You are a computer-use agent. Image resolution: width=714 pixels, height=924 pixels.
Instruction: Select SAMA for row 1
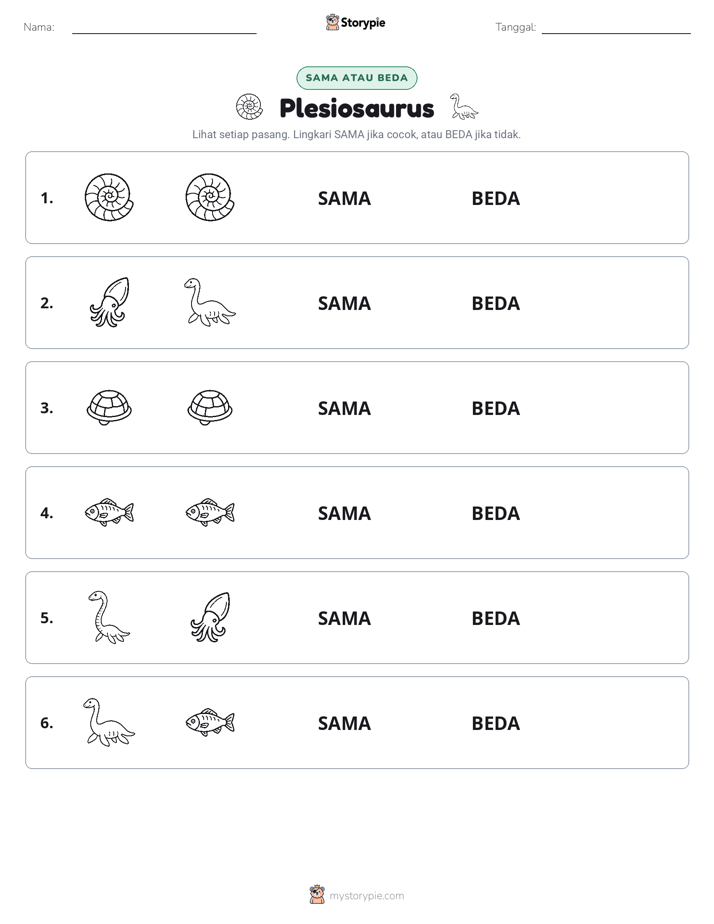[345, 199]
